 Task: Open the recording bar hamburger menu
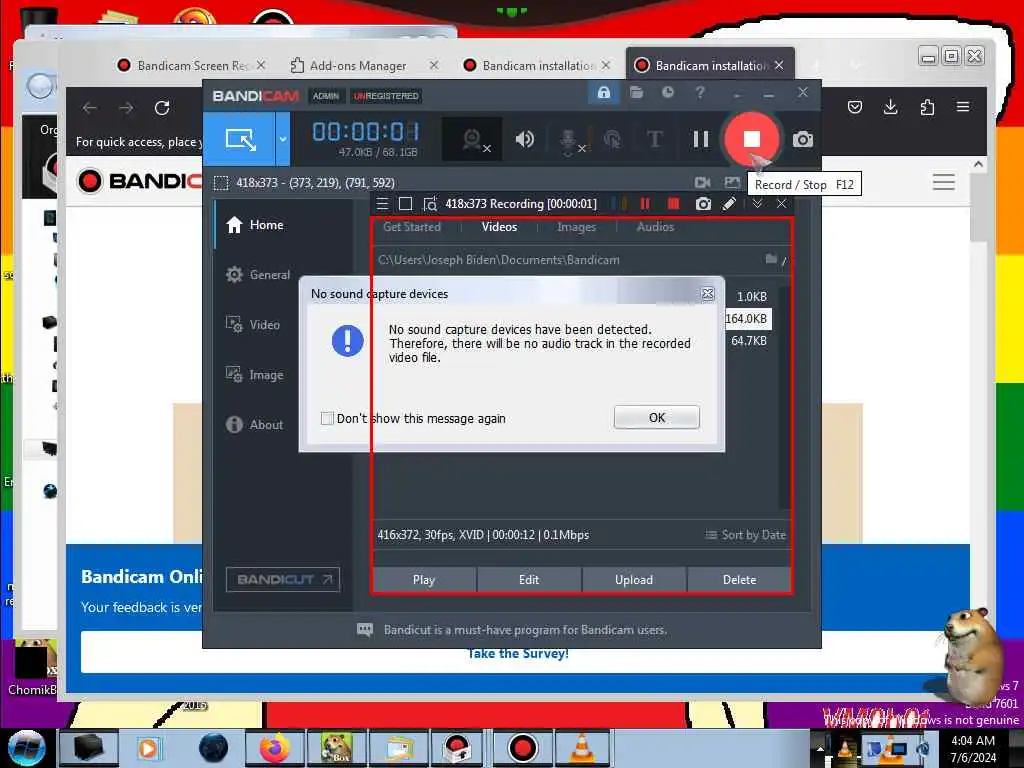point(383,204)
